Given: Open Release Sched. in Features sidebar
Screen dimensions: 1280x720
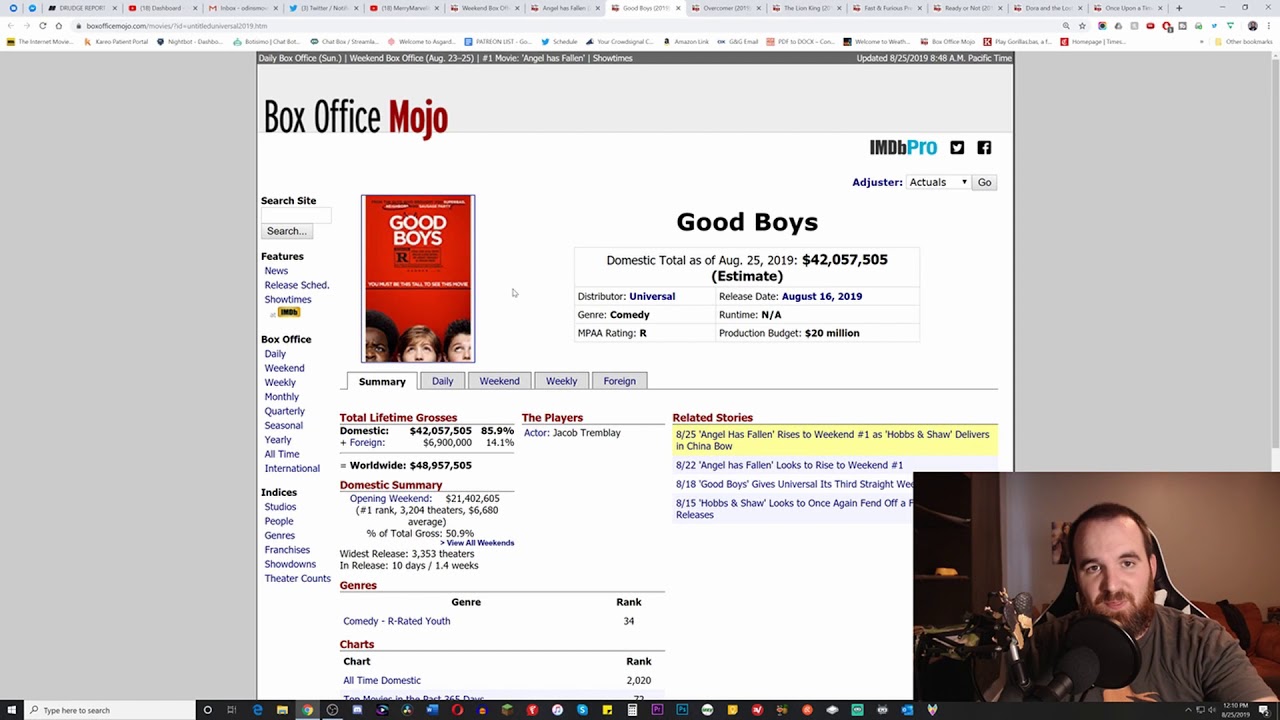Looking at the screenshot, I should tap(297, 285).
